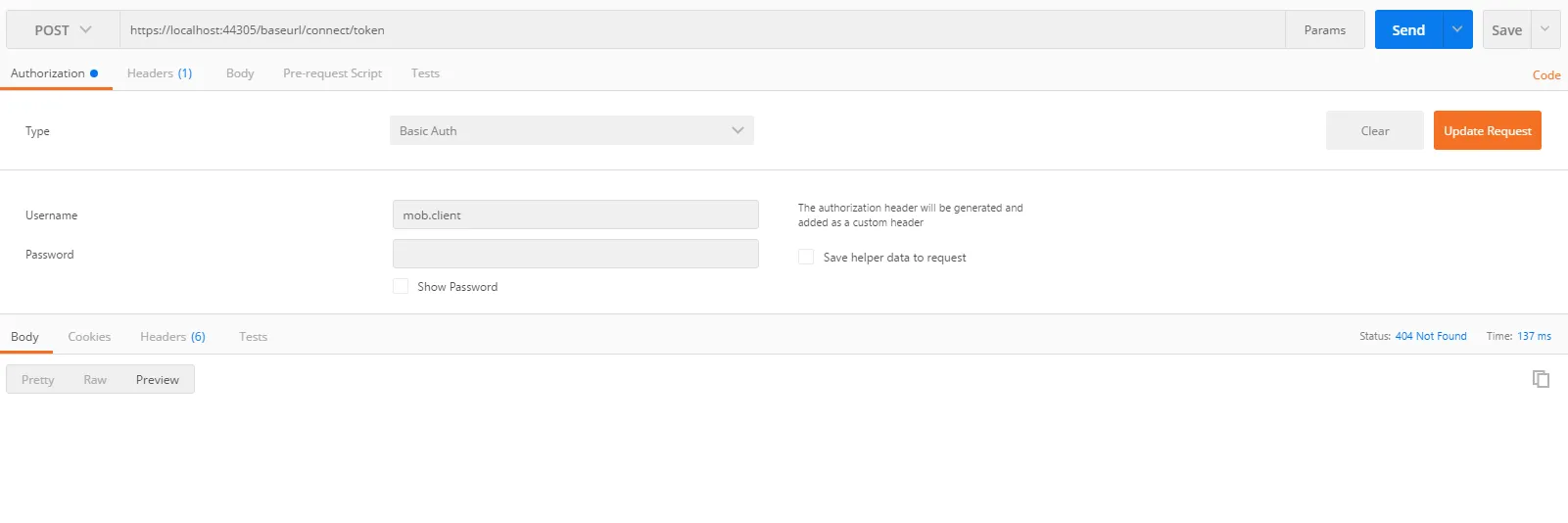
Task: Open the Send button dropdown arrow
Action: click(1457, 29)
